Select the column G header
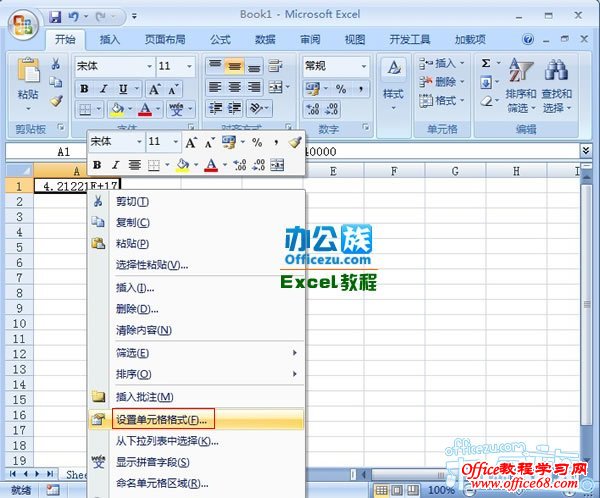600x498 pixels. [x=455, y=171]
